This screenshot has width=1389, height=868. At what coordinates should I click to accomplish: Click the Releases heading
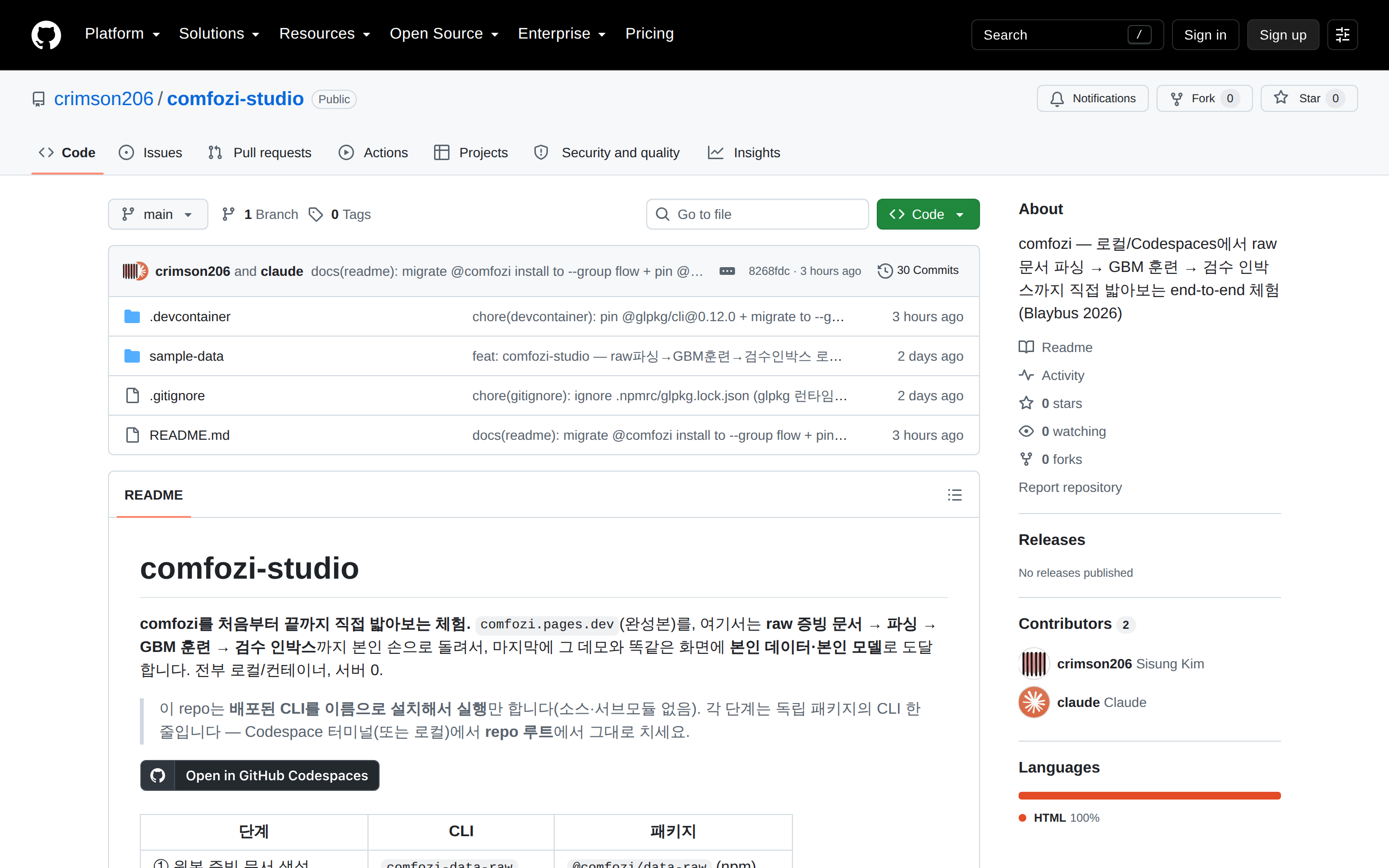[x=1051, y=540]
